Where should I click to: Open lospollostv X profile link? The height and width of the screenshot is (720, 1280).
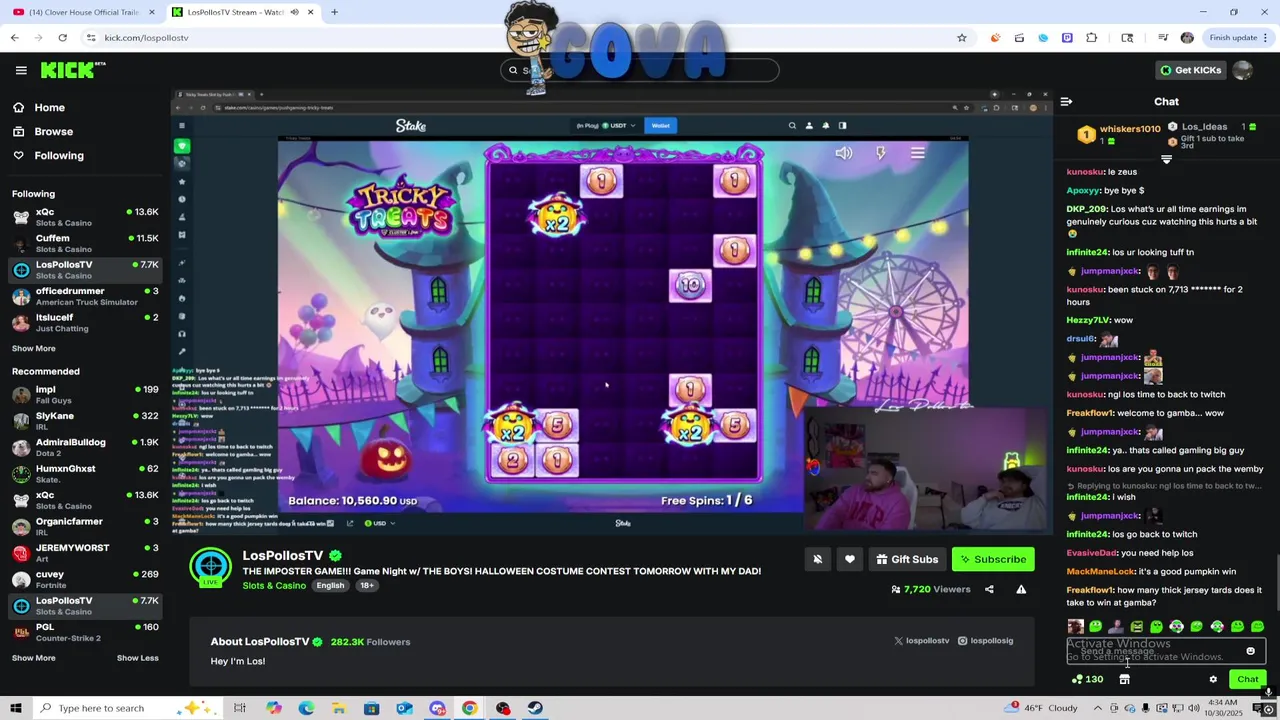pyautogui.click(x=921, y=641)
